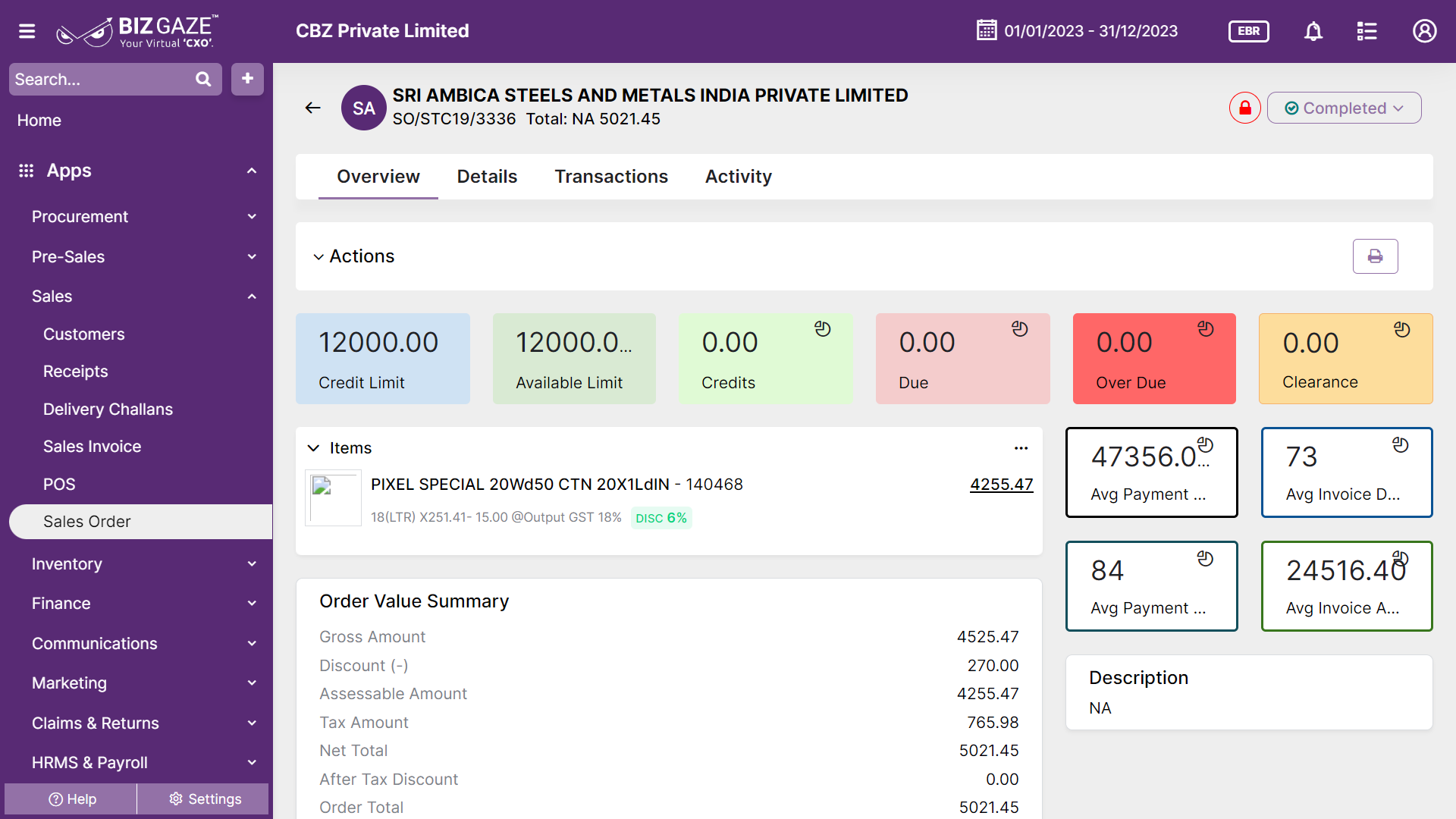Go to Home in sidebar
The image size is (1456, 819).
39,121
